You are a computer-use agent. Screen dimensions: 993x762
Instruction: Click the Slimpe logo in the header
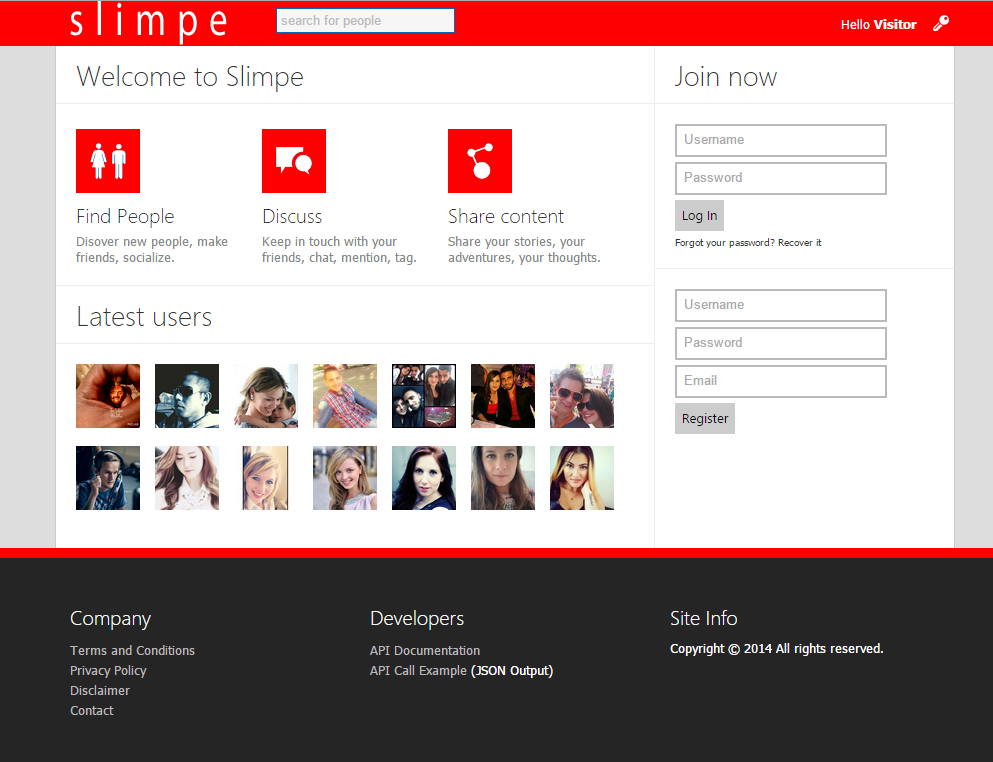(x=148, y=22)
